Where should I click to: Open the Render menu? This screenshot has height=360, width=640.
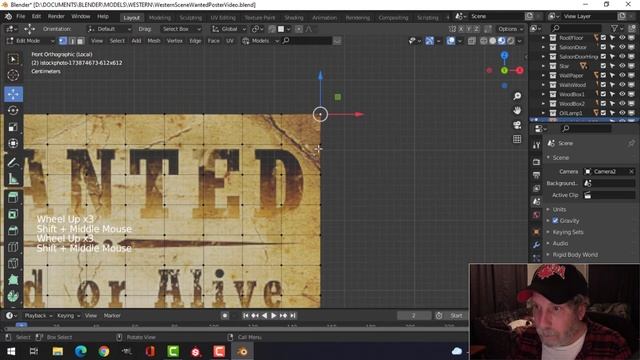coord(56,16)
